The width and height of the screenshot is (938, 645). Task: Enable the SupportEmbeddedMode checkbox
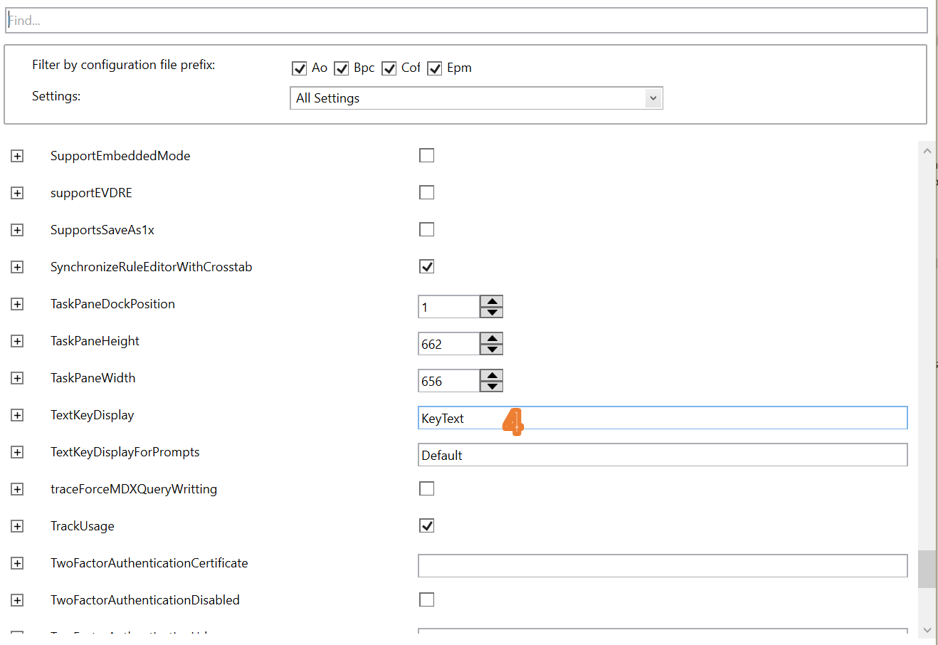click(x=427, y=156)
